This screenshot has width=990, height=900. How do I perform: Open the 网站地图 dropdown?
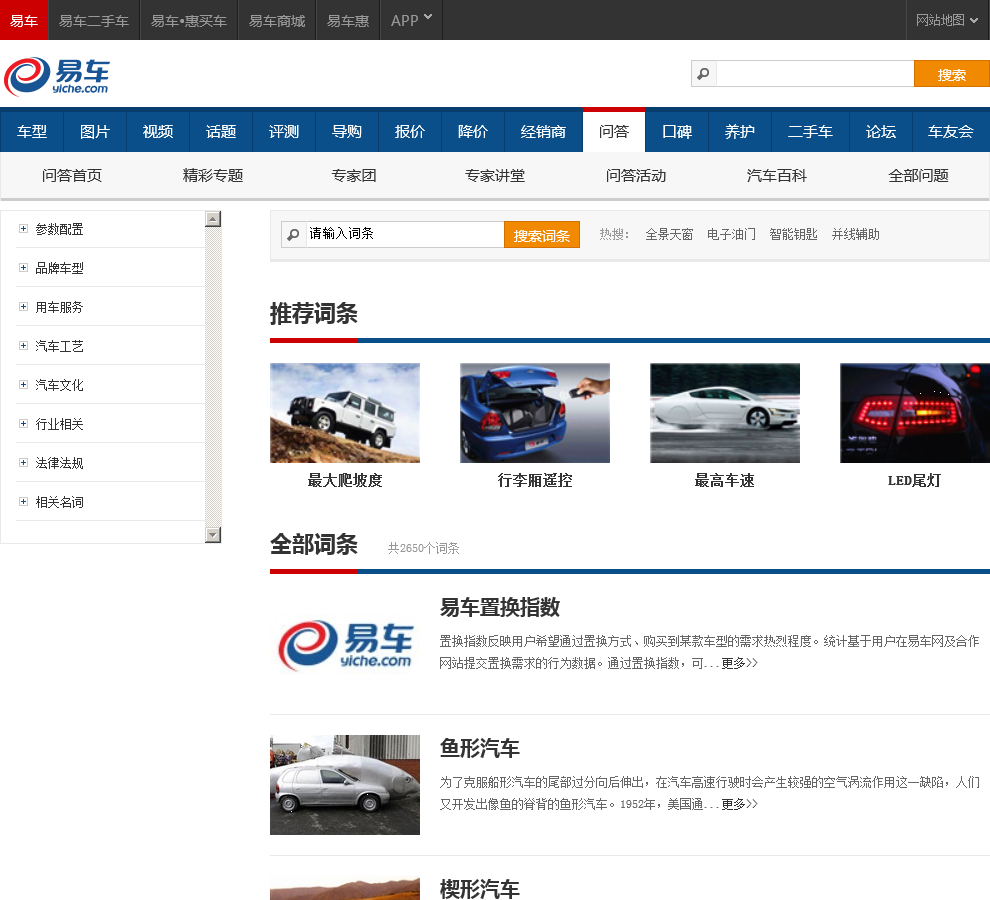947,20
